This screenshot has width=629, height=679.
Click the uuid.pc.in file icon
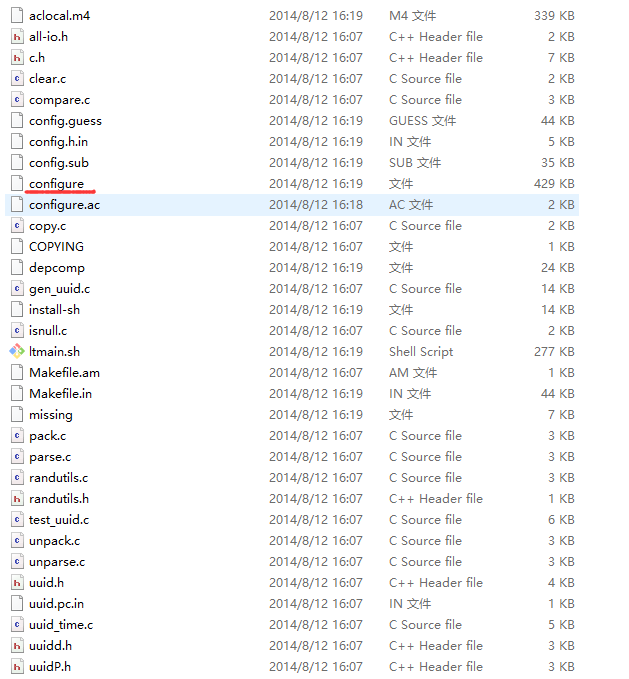17,604
